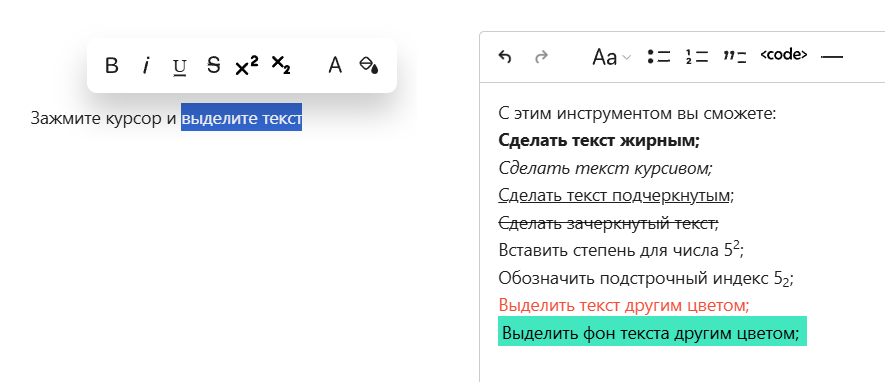Apply superscript with the x² icon
The height and width of the screenshot is (387, 885).
(x=247, y=66)
